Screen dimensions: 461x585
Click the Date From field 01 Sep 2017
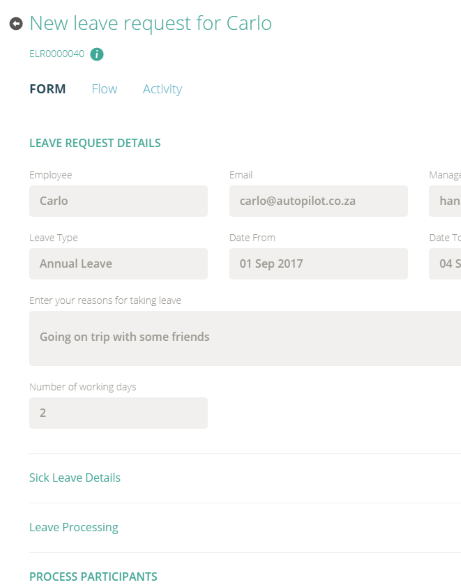point(319,264)
